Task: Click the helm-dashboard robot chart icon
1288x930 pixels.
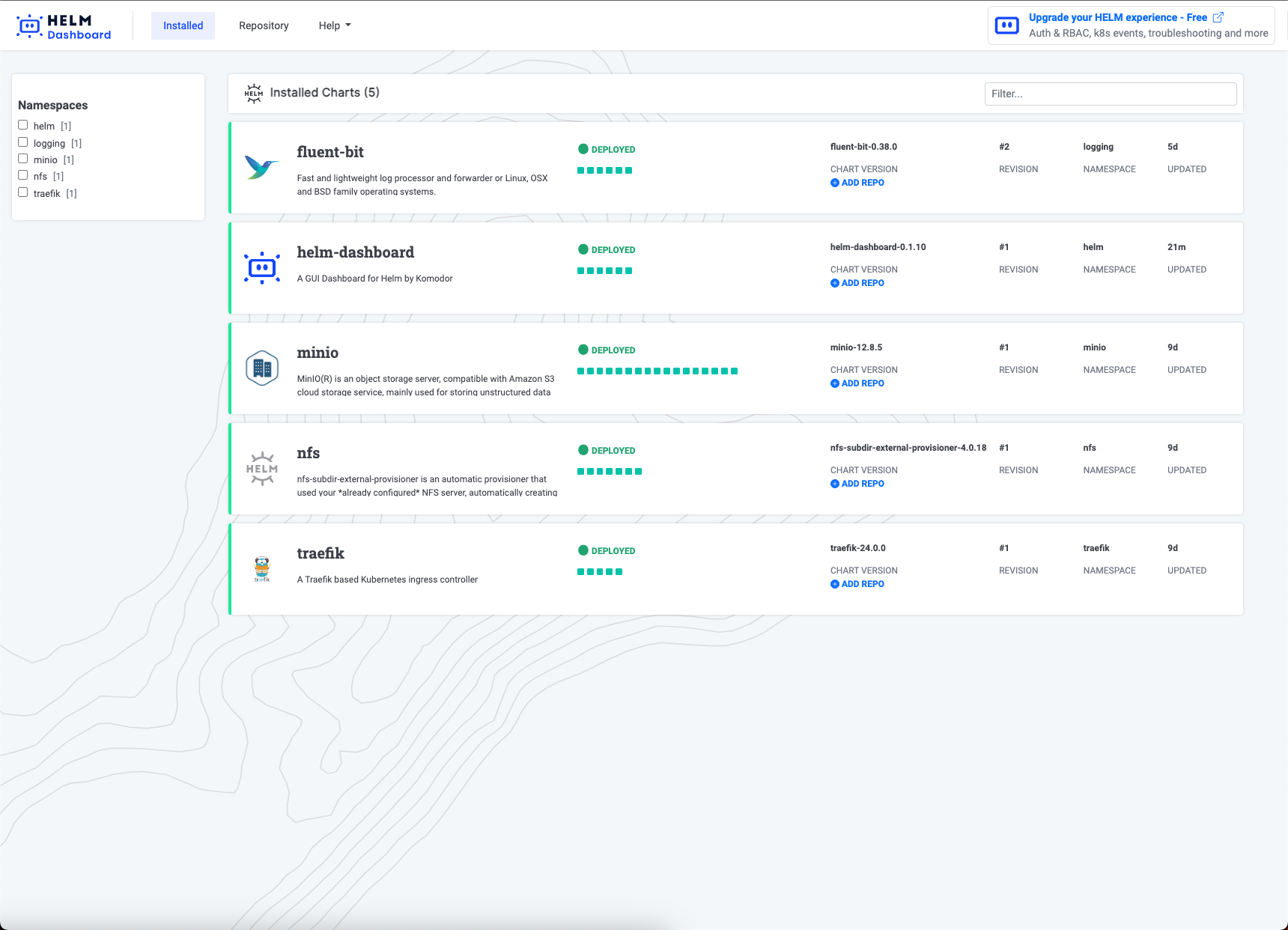Action: coord(262,267)
